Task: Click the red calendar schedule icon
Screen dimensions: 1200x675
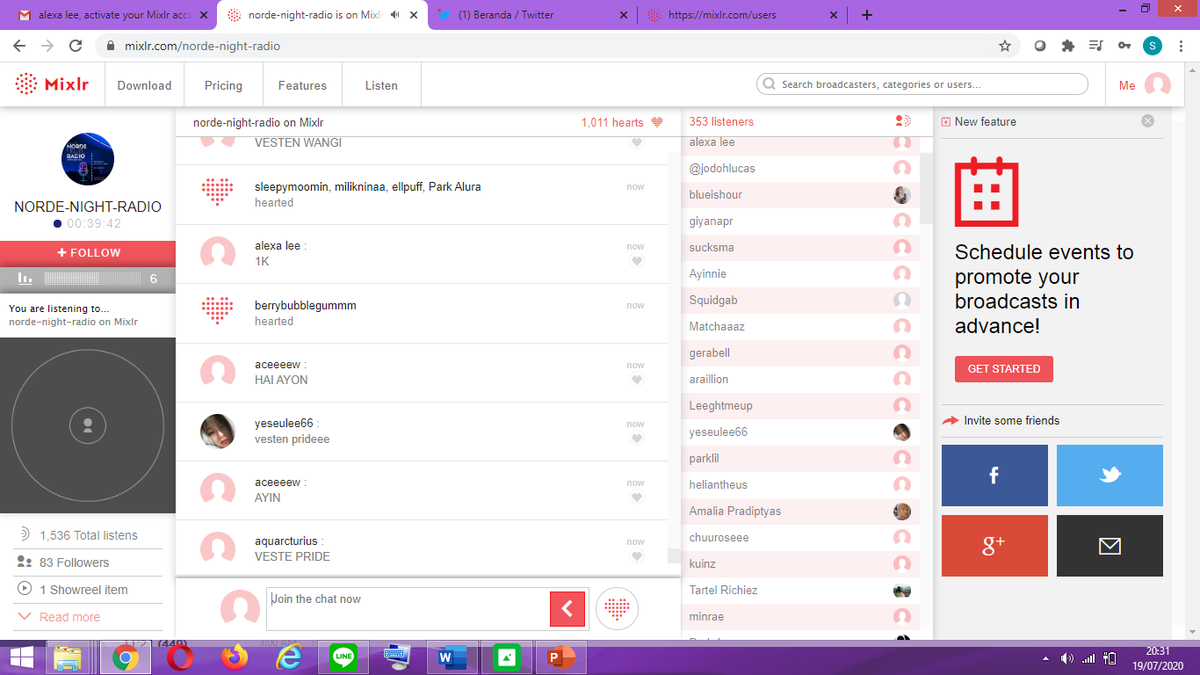Action: click(986, 193)
